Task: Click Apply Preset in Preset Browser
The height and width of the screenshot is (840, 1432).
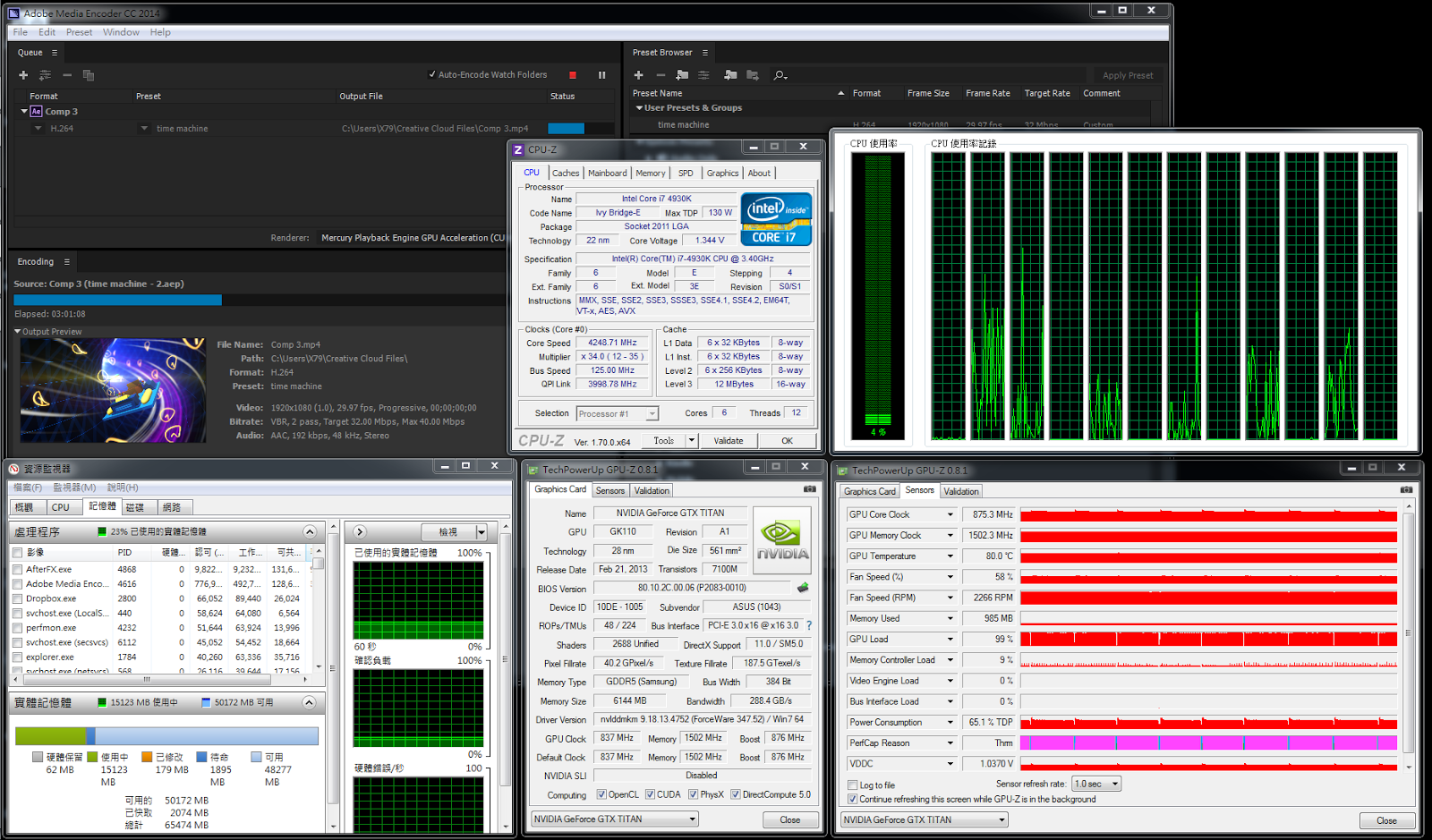Action: coord(1128,75)
